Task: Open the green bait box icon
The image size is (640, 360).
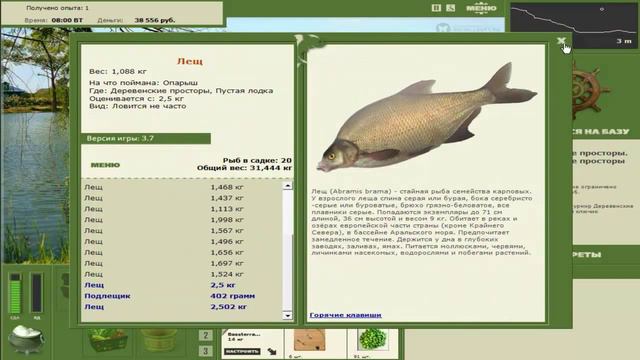Action: (107, 340)
